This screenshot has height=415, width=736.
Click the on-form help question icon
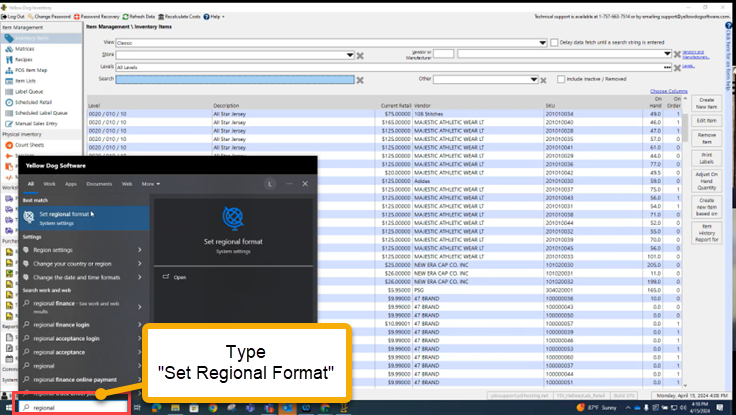pyautogui.click(x=728, y=25)
